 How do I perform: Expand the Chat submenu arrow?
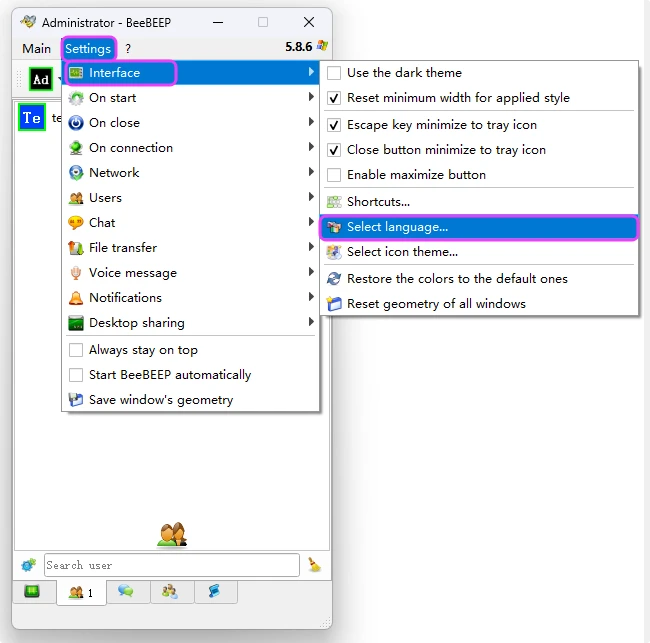point(311,222)
